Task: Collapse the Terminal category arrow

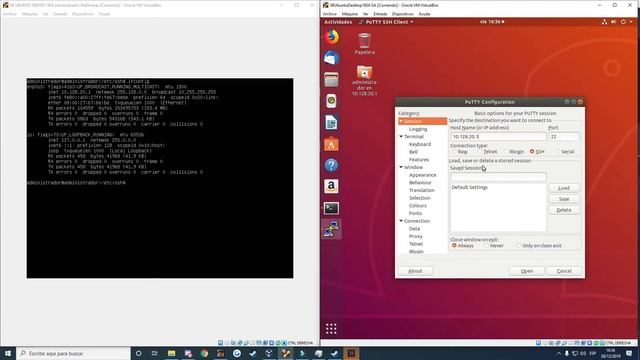Action: pyautogui.click(x=401, y=137)
